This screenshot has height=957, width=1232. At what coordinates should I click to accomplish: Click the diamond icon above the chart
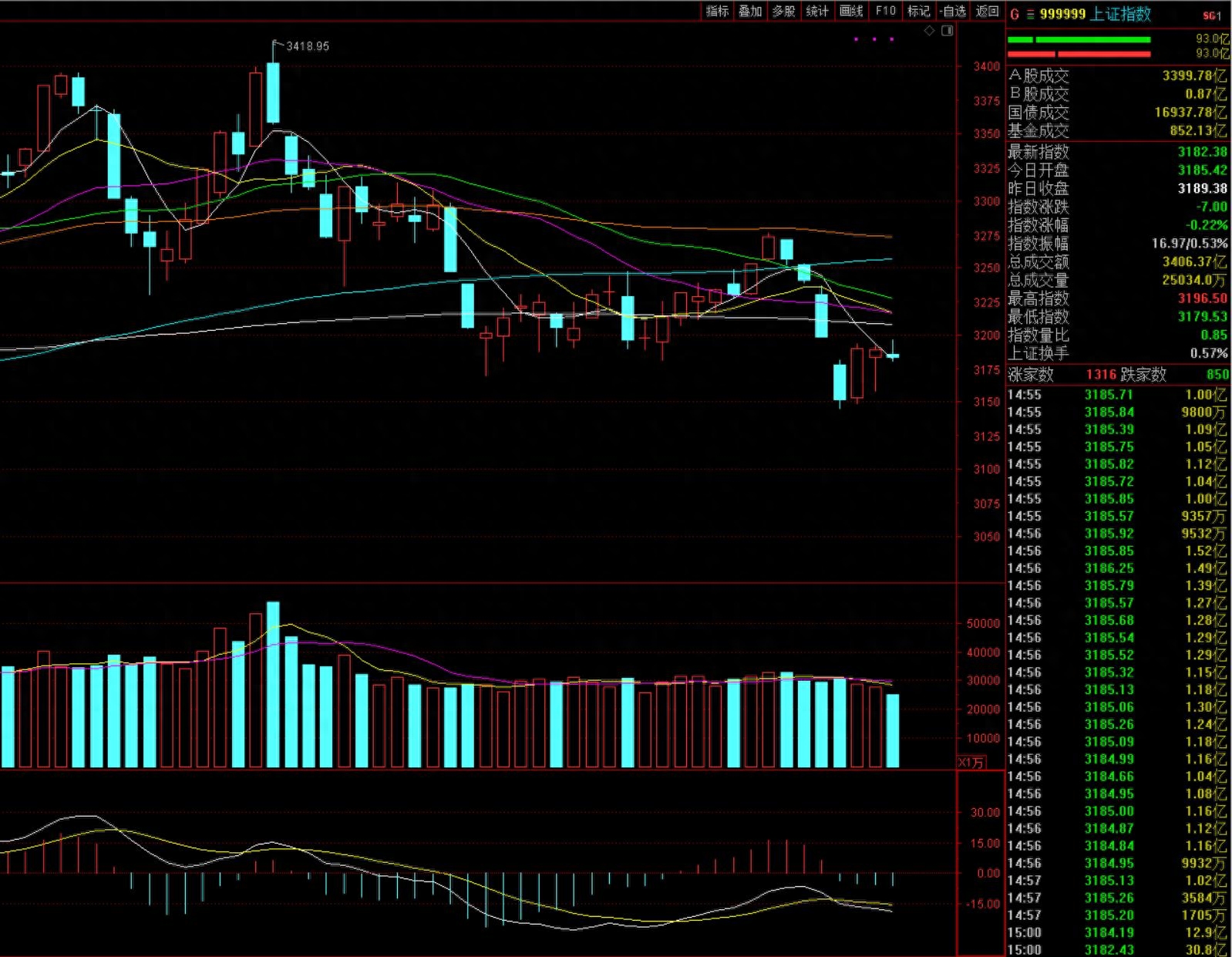point(930,31)
